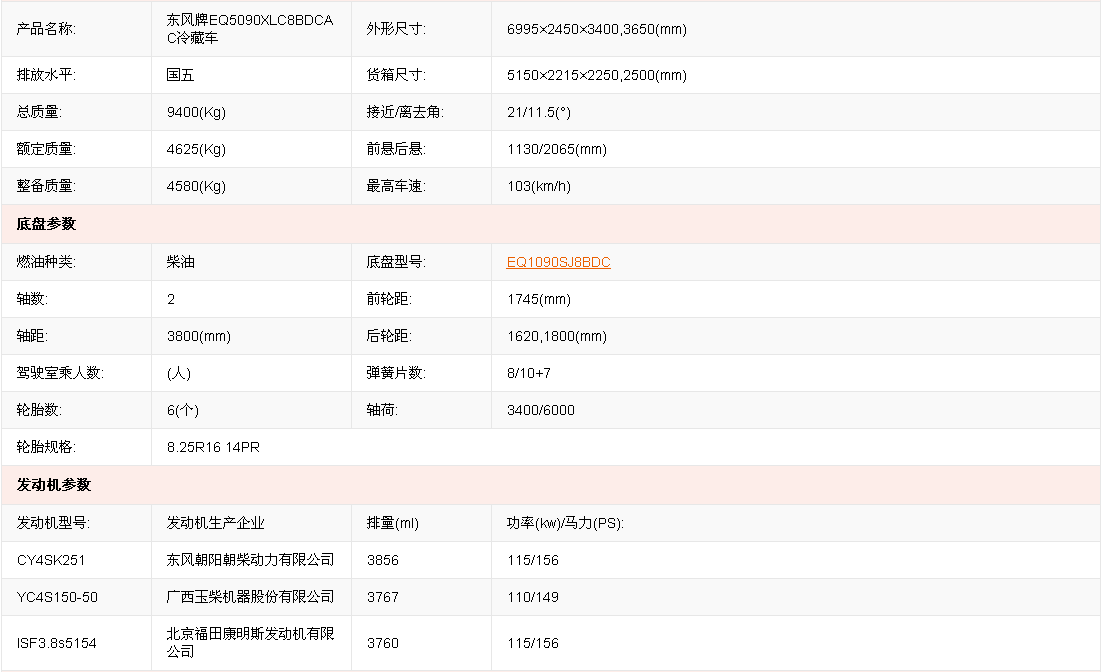Click the 产品名称 label
Viewport: 1102px width, 672px height.
(46, 29)
